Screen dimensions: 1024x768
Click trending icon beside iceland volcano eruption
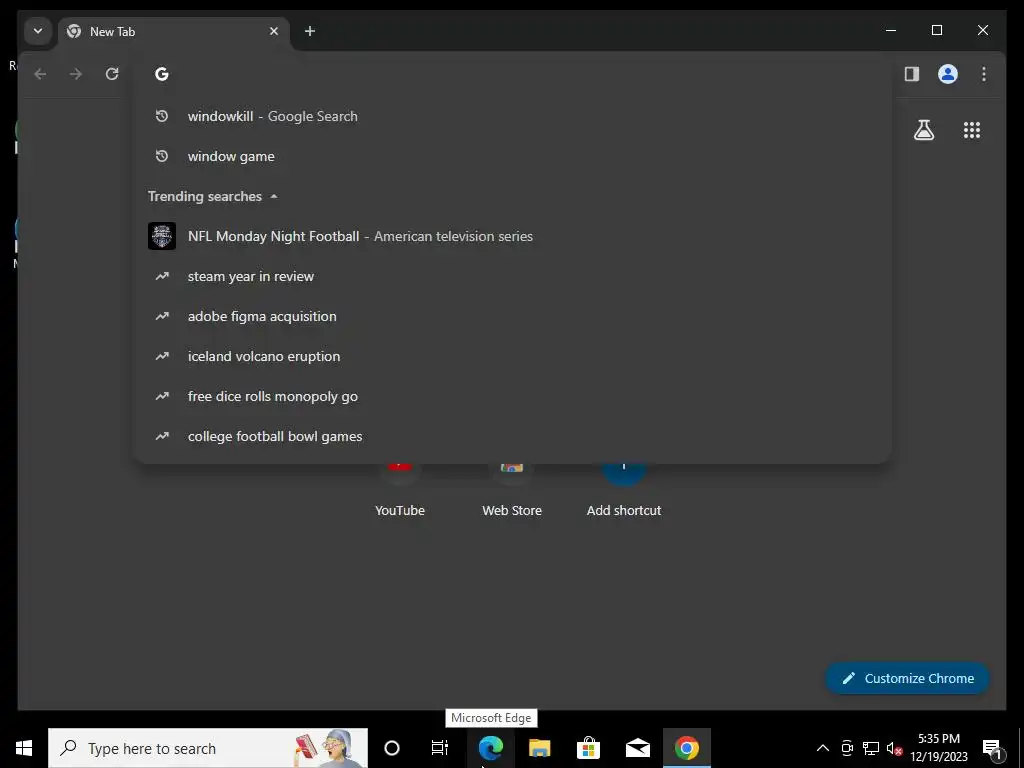pos(162,356)
